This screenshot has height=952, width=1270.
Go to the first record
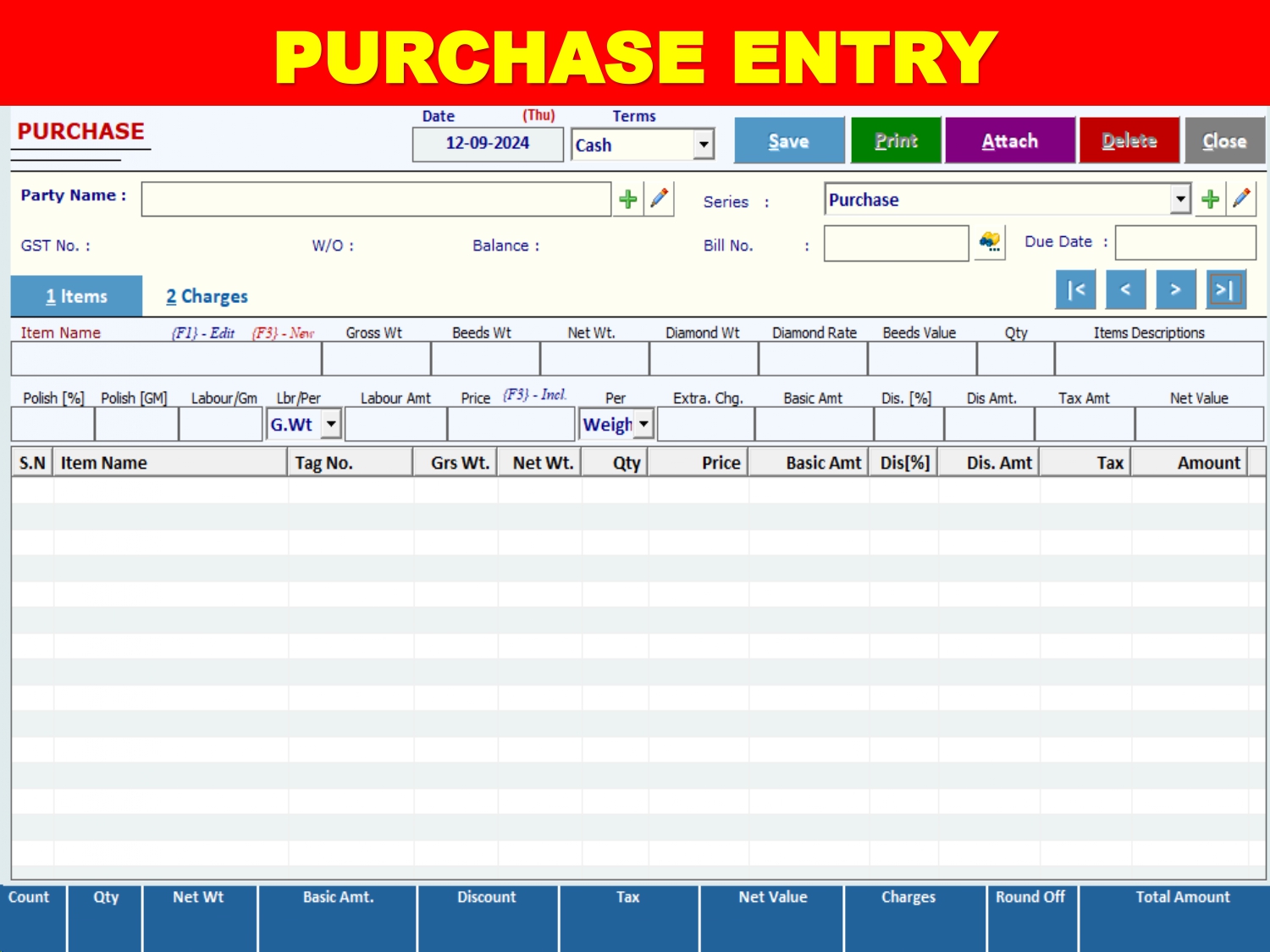[x=1075, y=290]
